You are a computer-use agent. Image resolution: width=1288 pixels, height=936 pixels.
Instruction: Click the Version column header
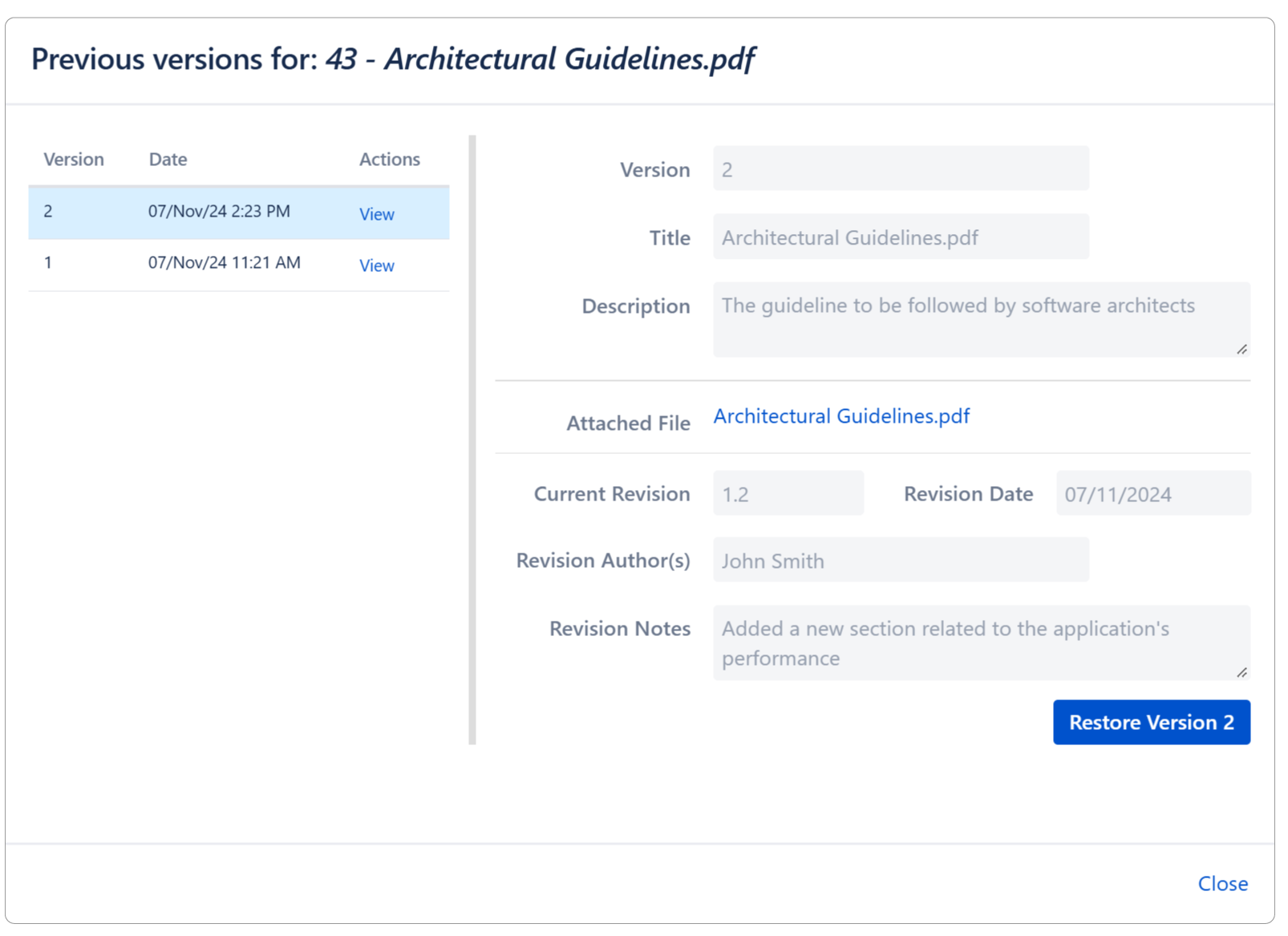74,159
